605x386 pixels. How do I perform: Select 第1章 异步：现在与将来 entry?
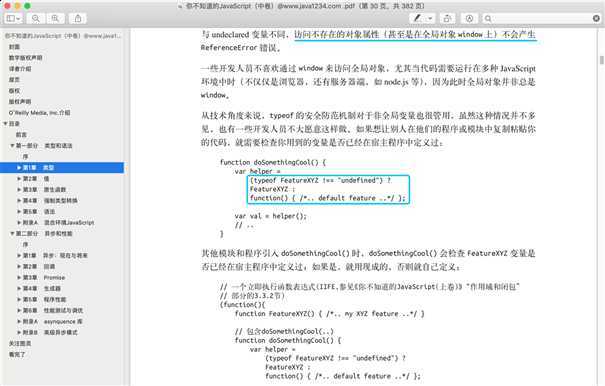coord(55,256)
